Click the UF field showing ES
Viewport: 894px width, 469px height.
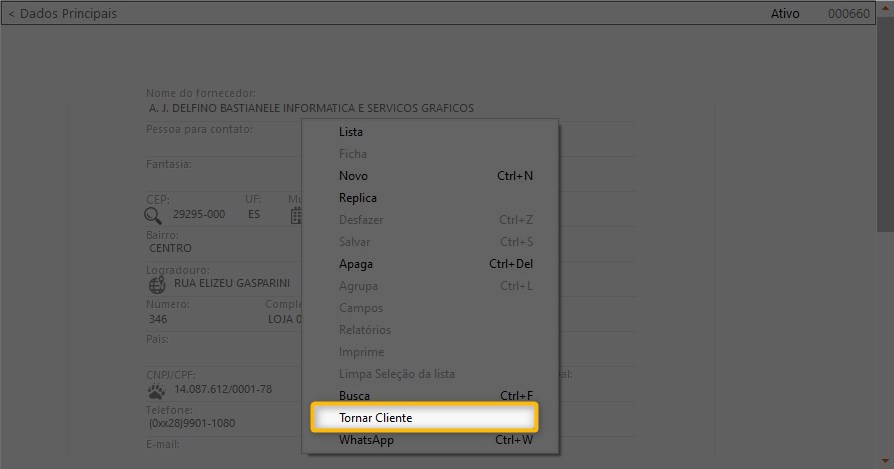[254, 215]
